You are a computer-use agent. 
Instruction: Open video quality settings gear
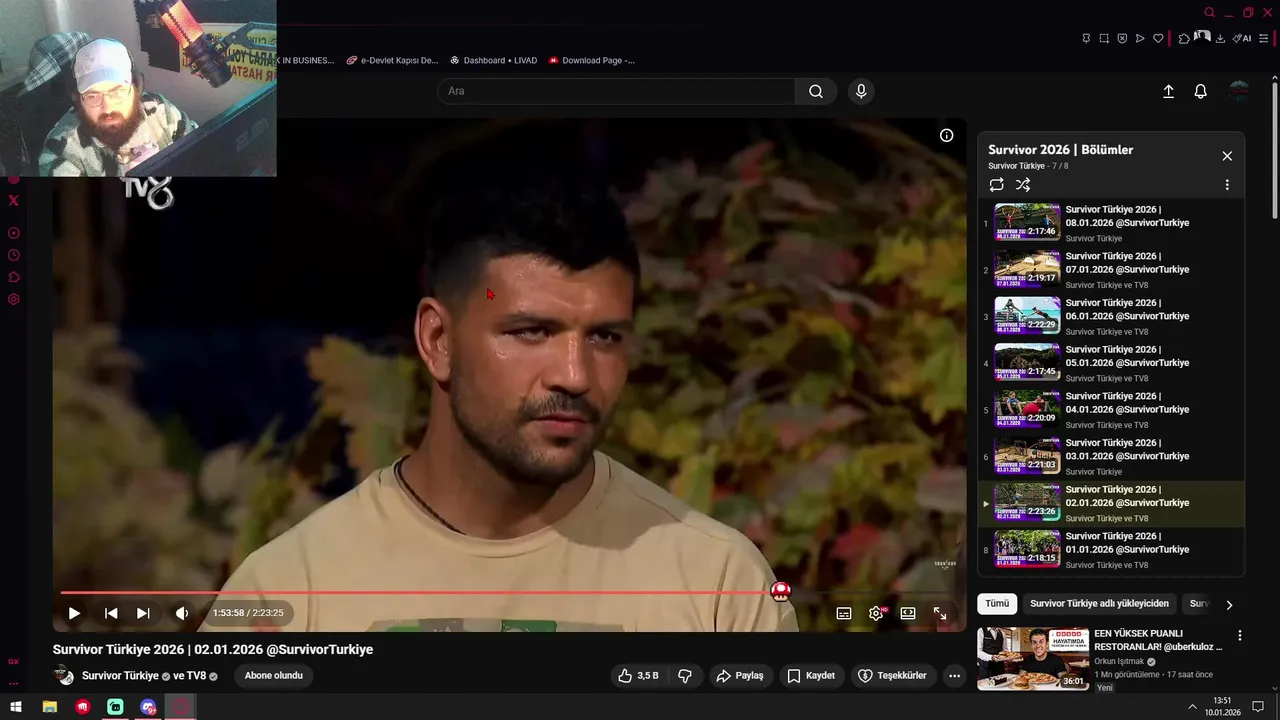pos(876,613)
